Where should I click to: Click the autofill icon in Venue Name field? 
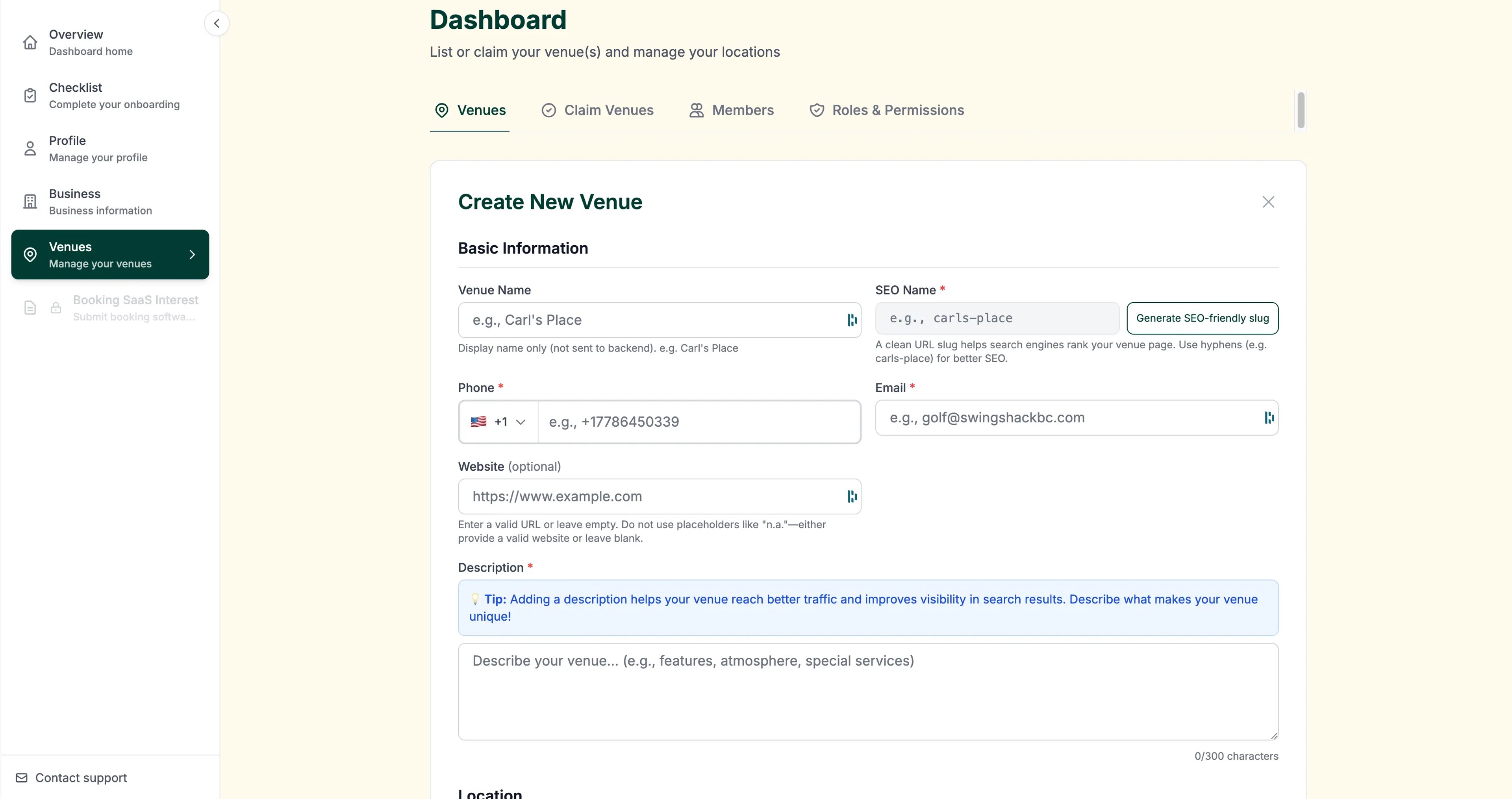point(852,320)
